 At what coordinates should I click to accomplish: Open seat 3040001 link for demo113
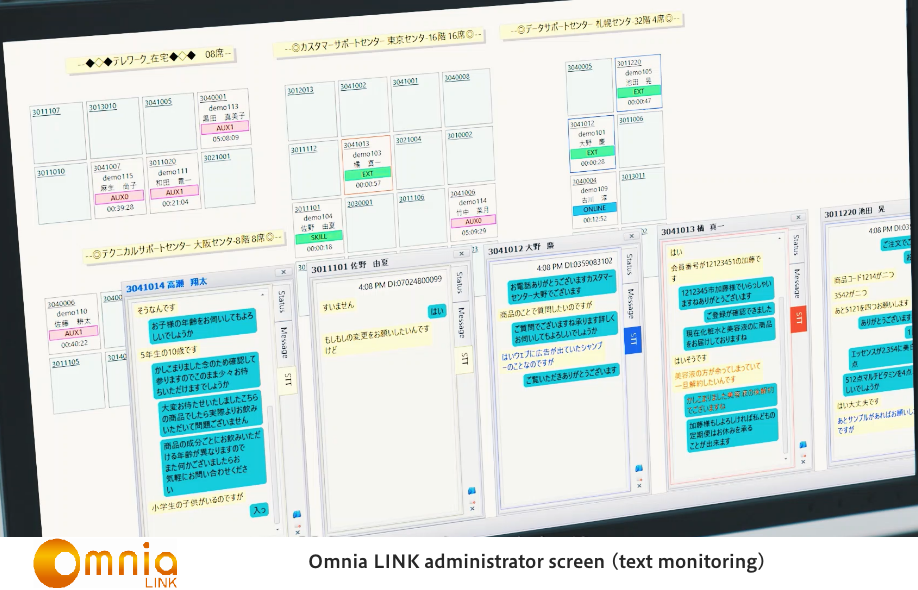[x=213, y=97]
